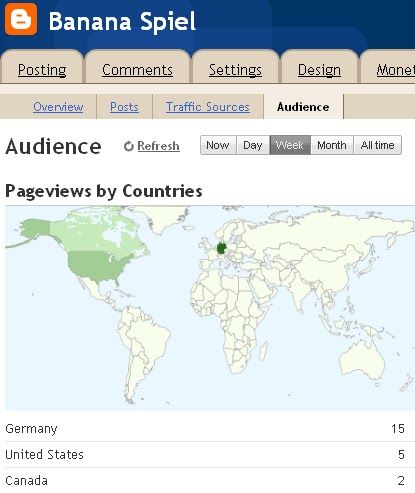The image size is (415, 493).
Task: Switch time range to Month
Action: (332, 145)
